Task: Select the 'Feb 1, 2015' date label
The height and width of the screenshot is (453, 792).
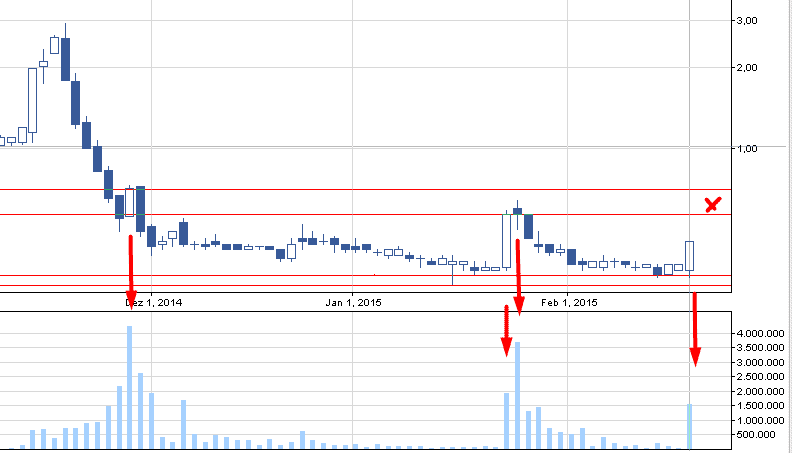Action: 568,301
